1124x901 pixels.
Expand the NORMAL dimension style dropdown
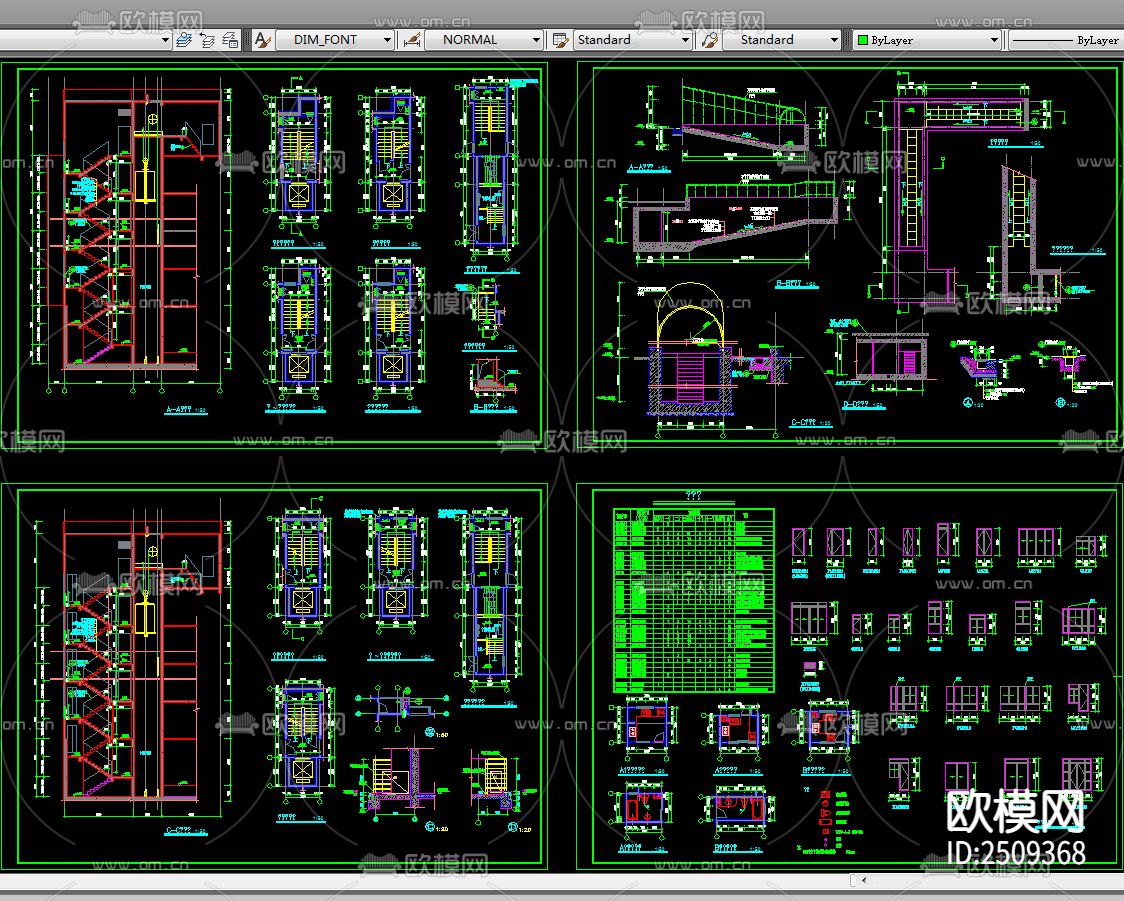[535, 40]
